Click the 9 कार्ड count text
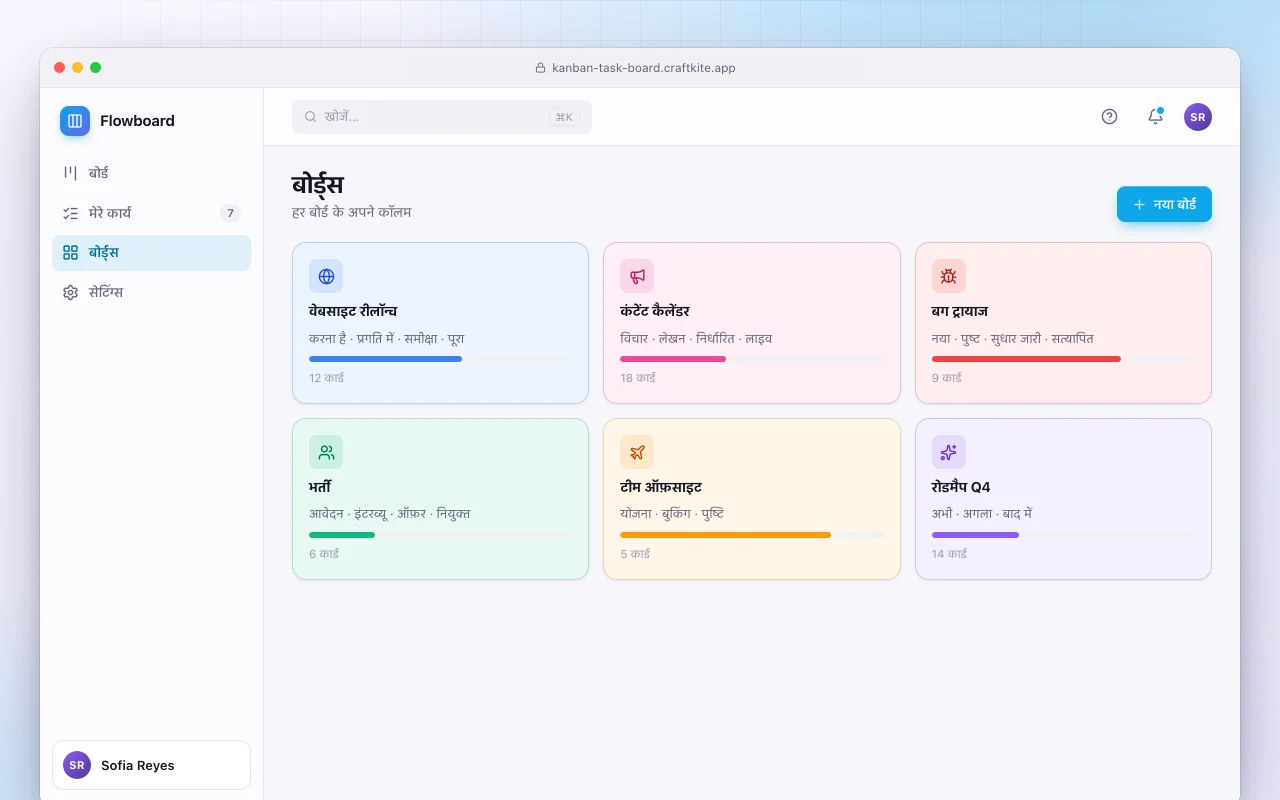The width and height of the screenshot is (1280, 800). click(x=947, y=378)
